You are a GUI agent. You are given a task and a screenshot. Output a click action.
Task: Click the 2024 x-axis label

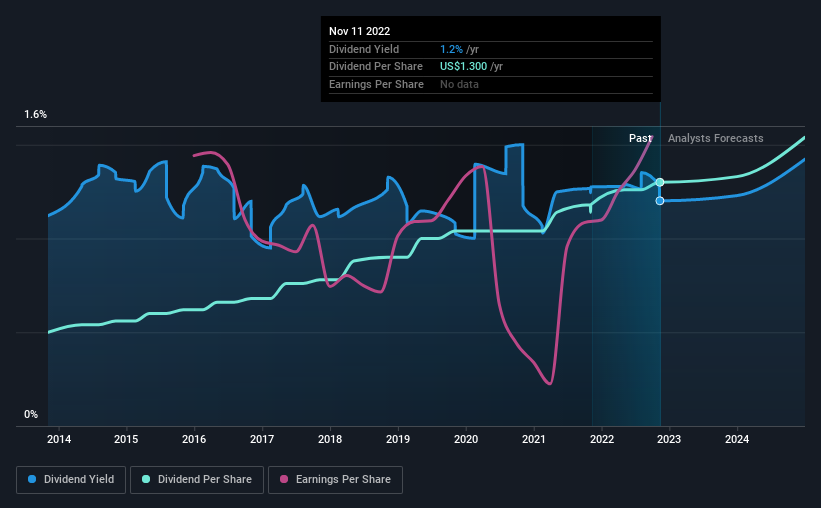[737, 439]
